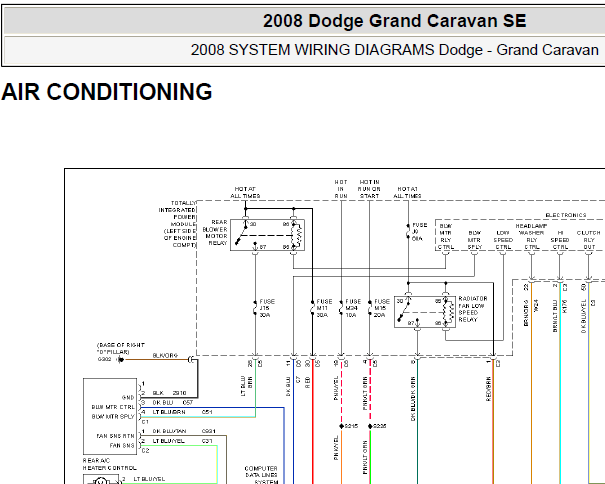Click the 'BLK/ORG' wire label

coord(165,355)
